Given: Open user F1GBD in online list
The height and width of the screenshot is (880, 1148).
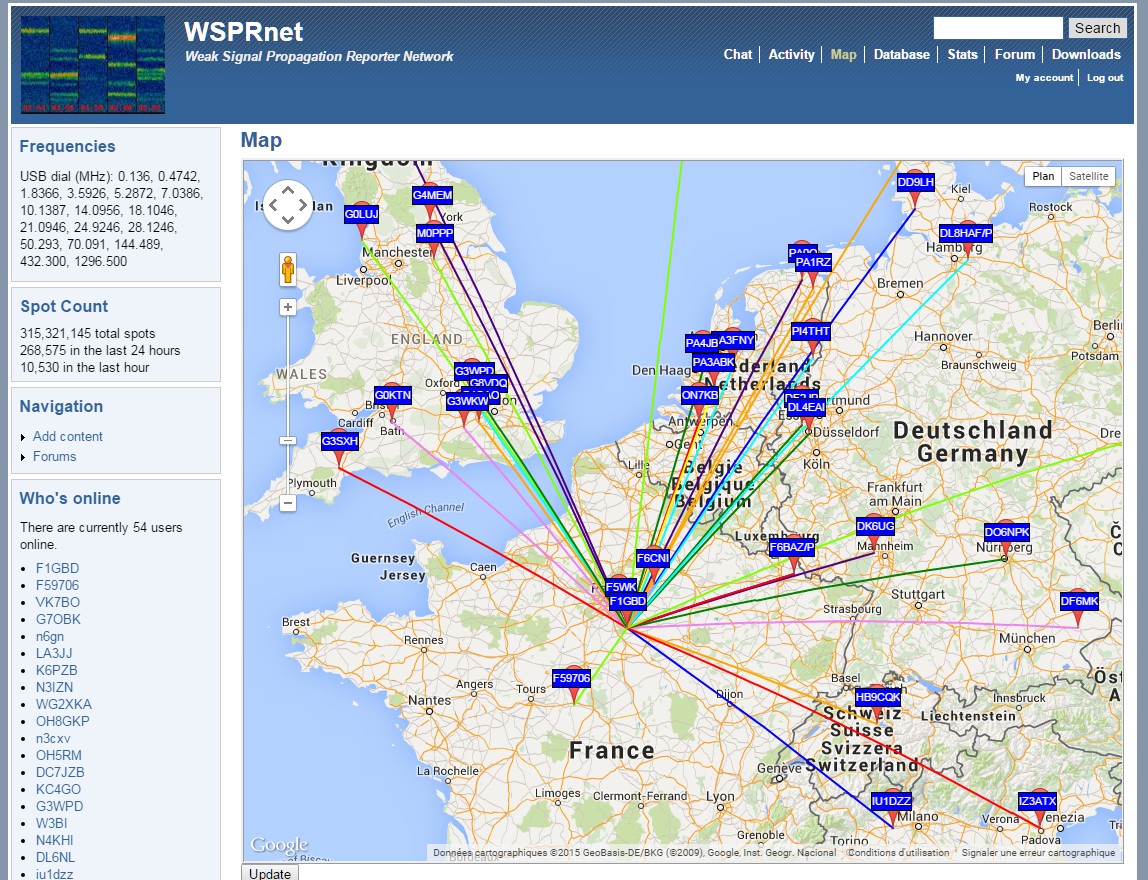Looking at the screenshot, I should click(57, 568).
